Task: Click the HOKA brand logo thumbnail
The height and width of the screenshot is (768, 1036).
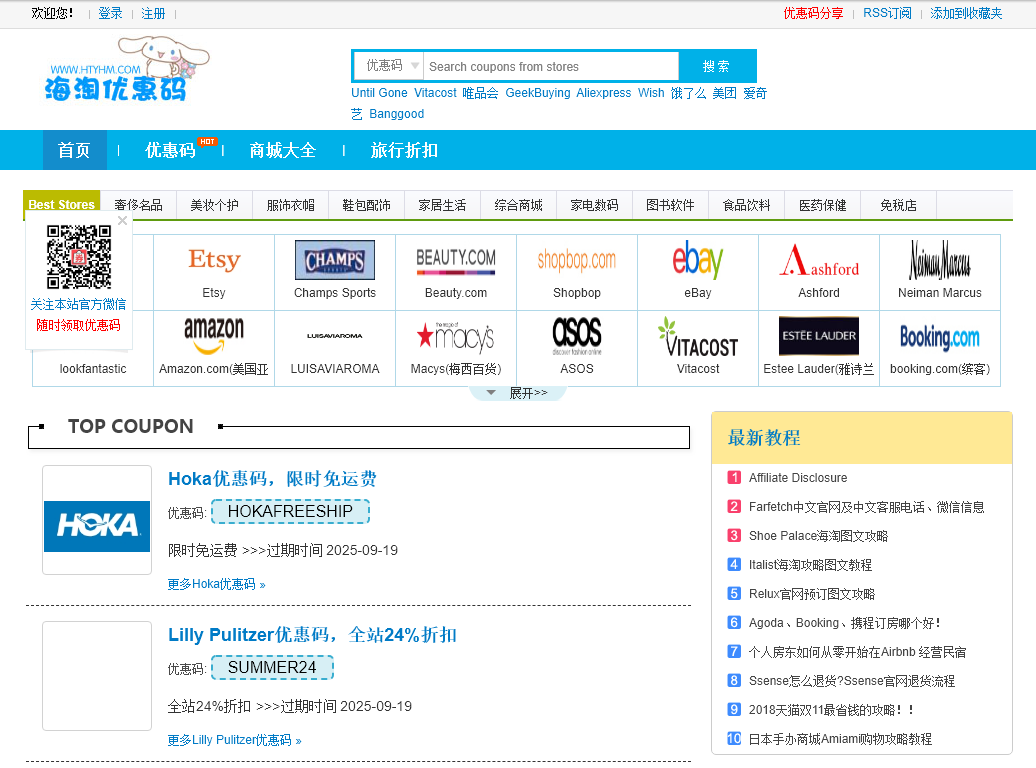Action: coord(97,520)
